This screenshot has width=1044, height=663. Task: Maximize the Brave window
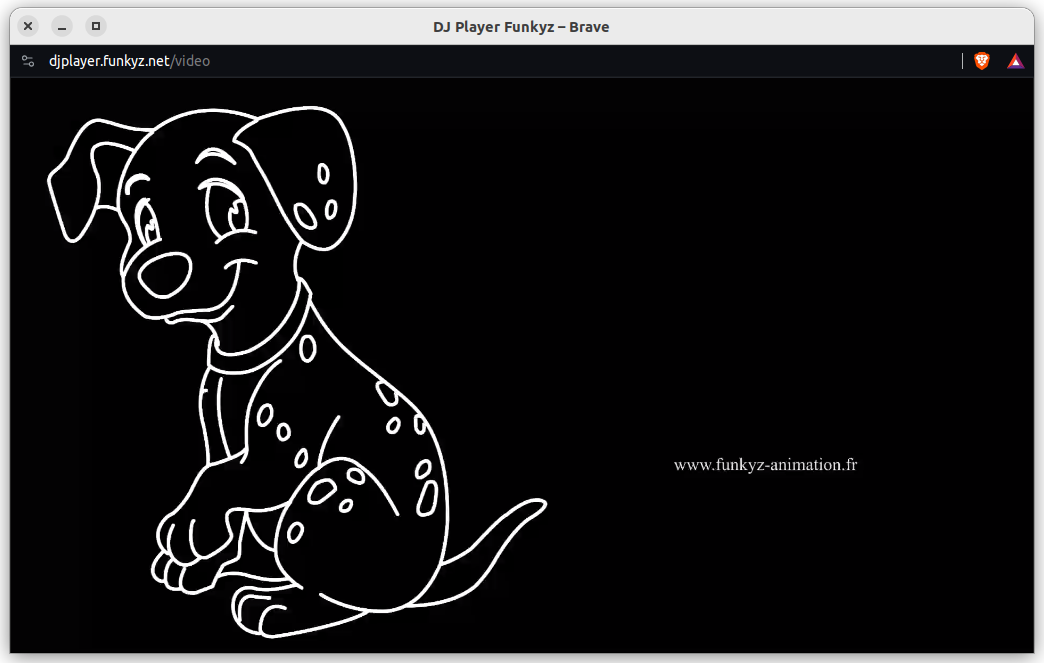coord(96,26)
